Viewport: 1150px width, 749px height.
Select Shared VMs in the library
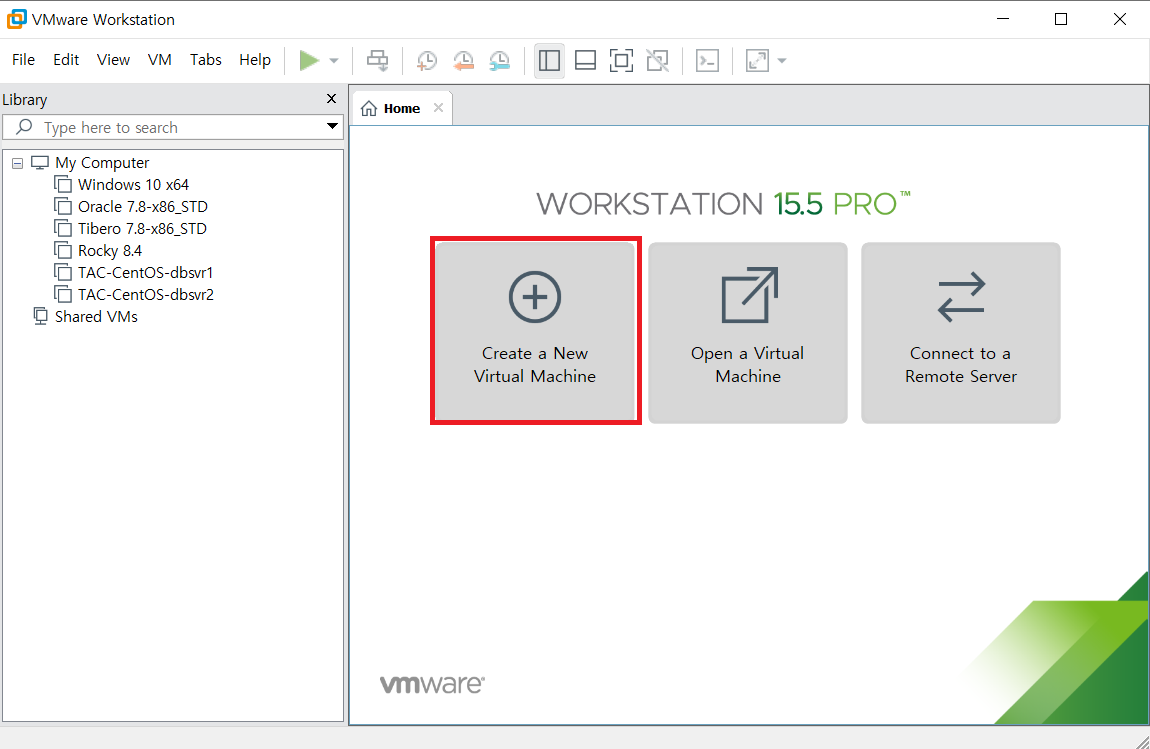[96, 316]
